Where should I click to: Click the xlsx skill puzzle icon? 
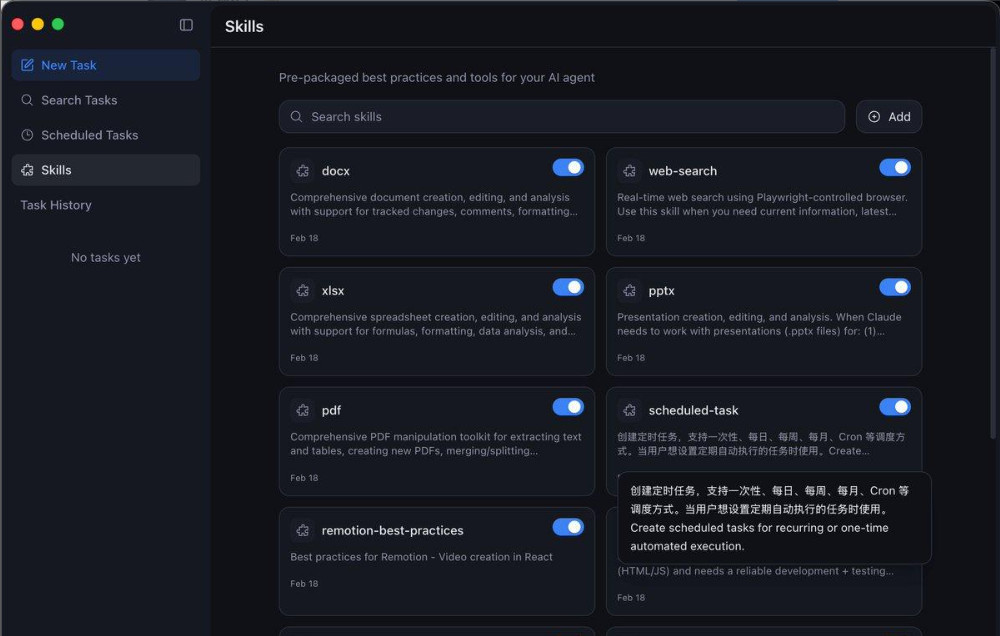(302, 291)
